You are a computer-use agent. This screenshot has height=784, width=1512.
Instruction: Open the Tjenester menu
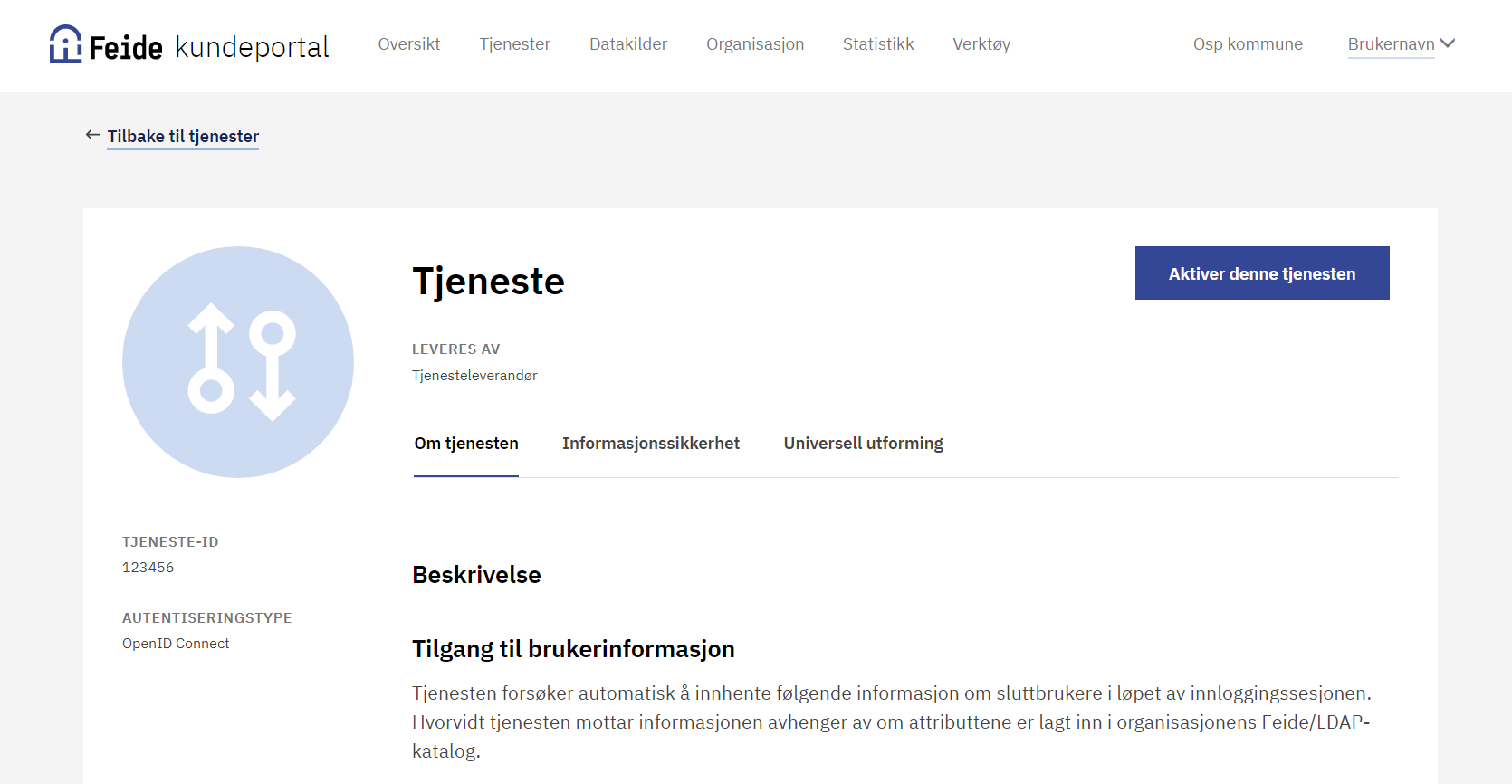coord(515,44)
